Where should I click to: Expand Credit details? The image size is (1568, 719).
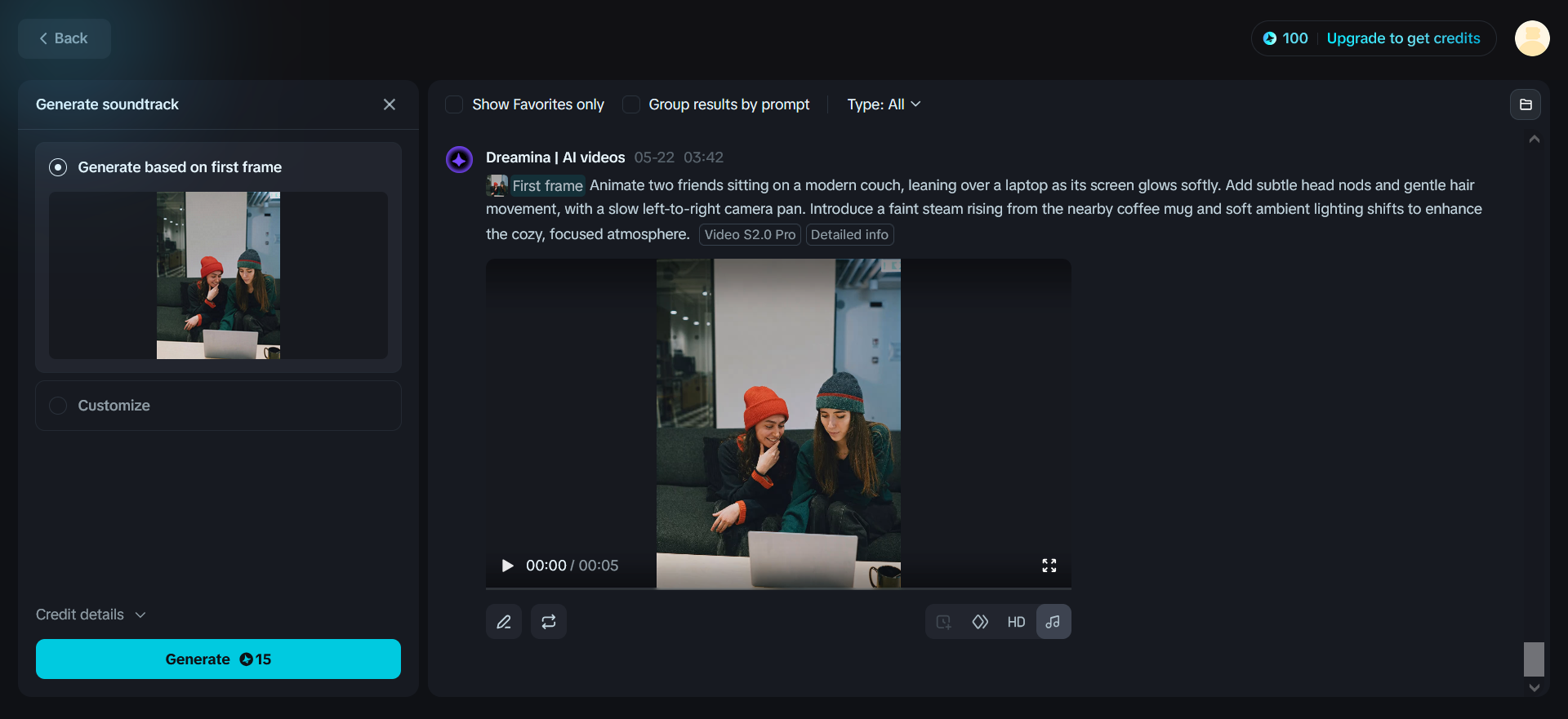(91, 615)
